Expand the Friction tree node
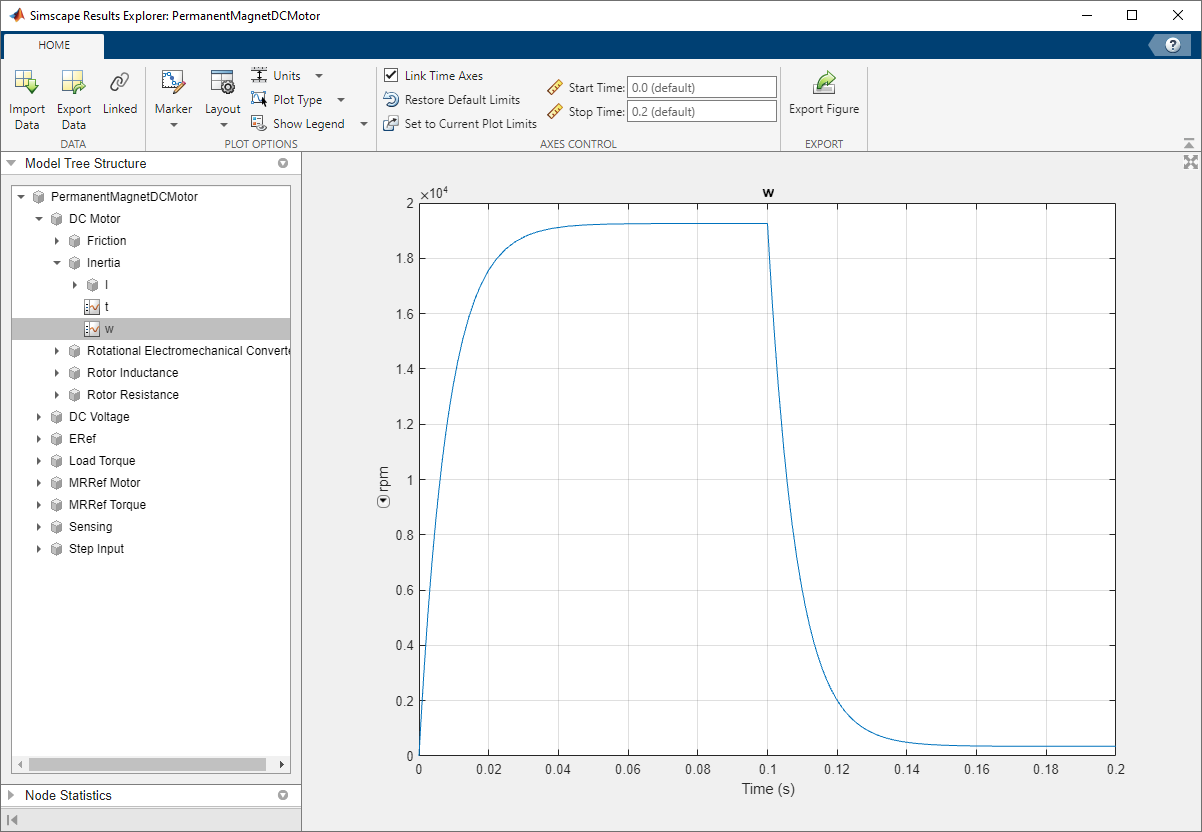This screenshot has height=832, width=1202. pyautogui.click(x=57, y=241)
